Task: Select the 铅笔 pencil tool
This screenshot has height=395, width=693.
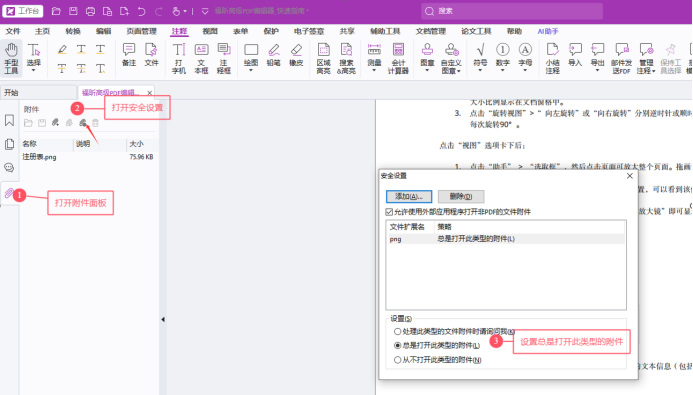Action: 274,55
